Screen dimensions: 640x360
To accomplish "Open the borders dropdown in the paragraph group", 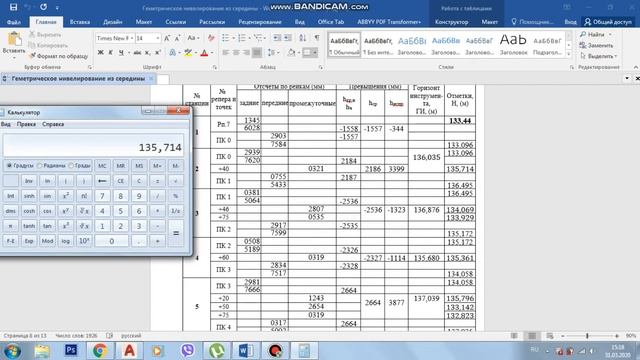I will point(315,53).
